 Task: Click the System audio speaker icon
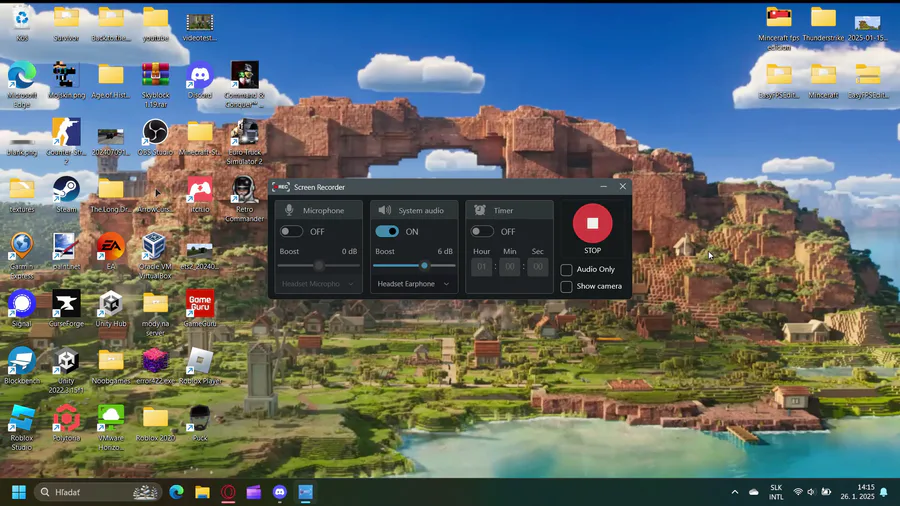point(385,211)
